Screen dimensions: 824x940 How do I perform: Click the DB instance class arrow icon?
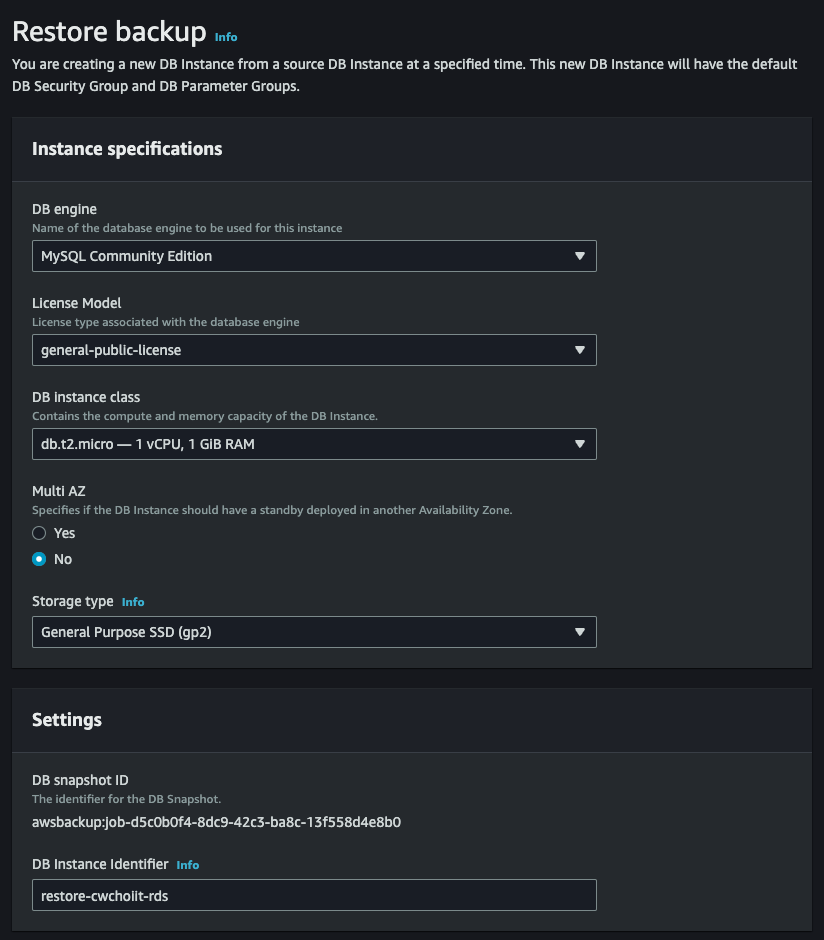[579, 444]
